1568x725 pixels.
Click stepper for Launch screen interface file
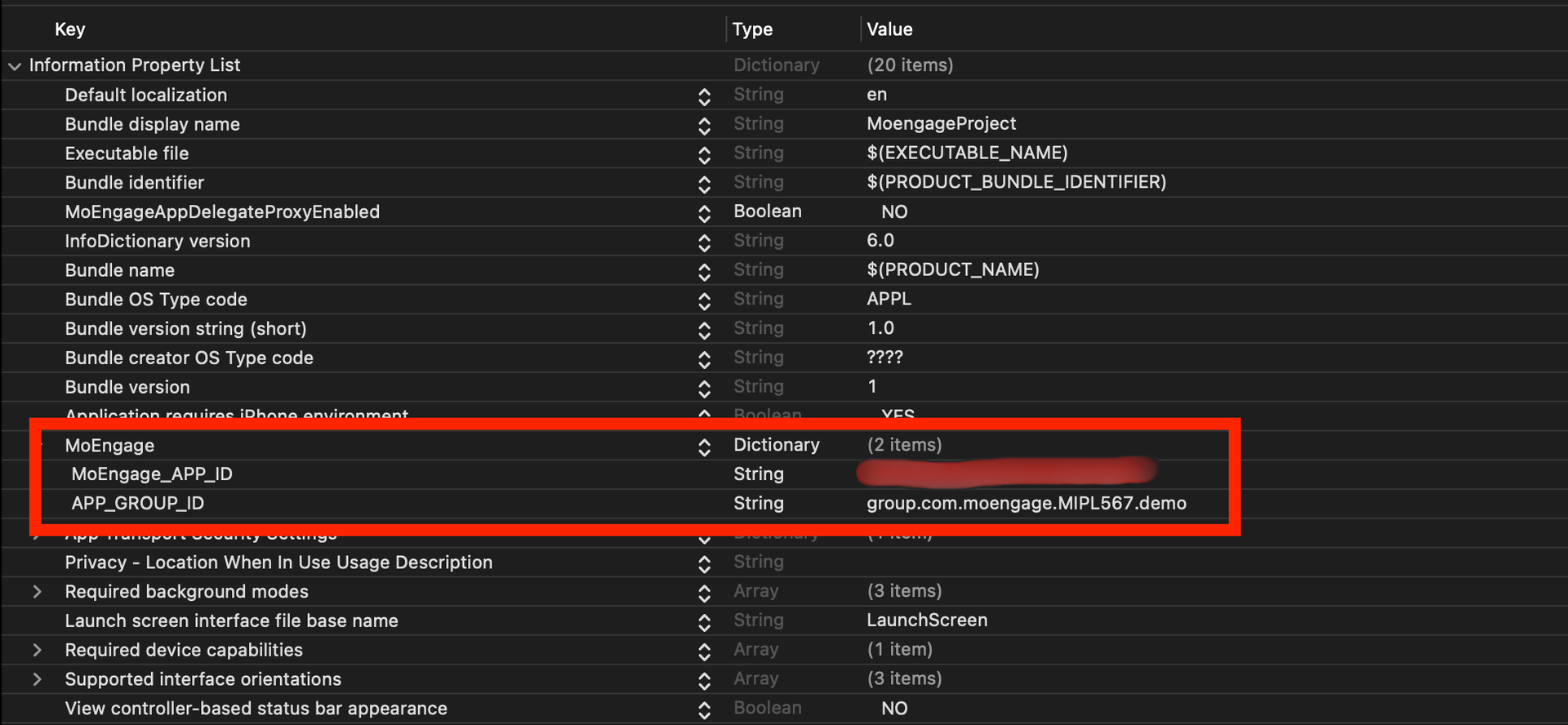tap(704, 622)
